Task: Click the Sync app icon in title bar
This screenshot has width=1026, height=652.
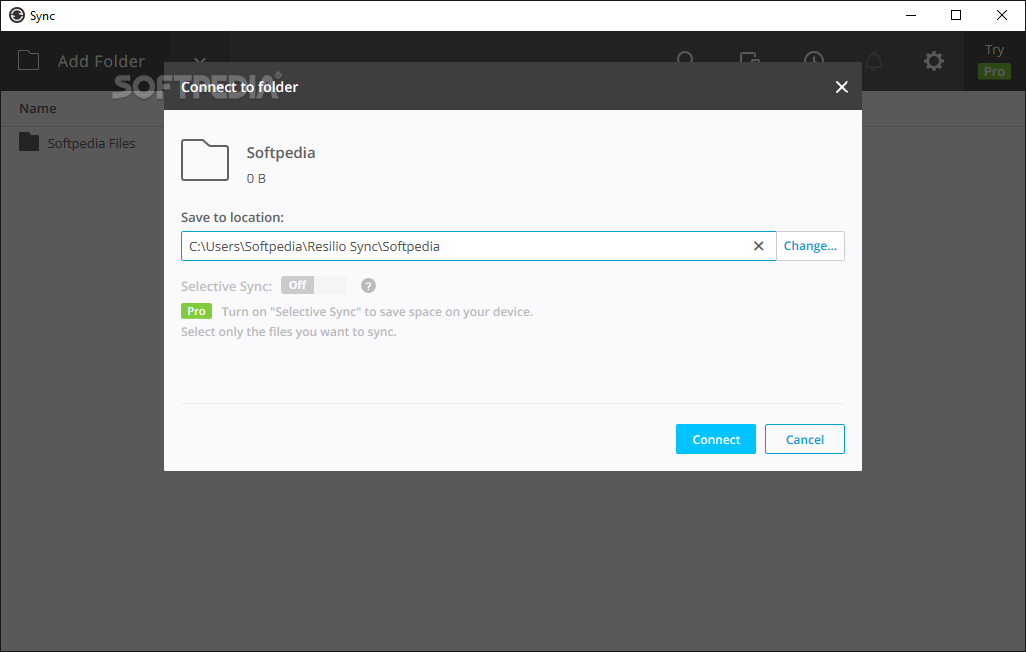Action: (x=17, y=15)
